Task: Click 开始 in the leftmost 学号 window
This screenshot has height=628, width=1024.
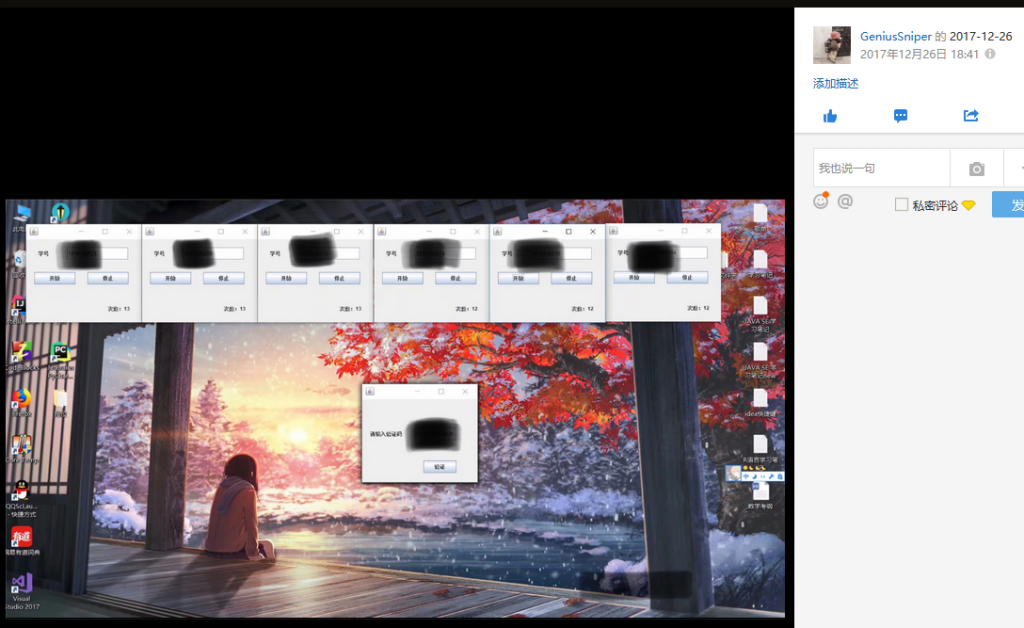Action: [55, 278]
